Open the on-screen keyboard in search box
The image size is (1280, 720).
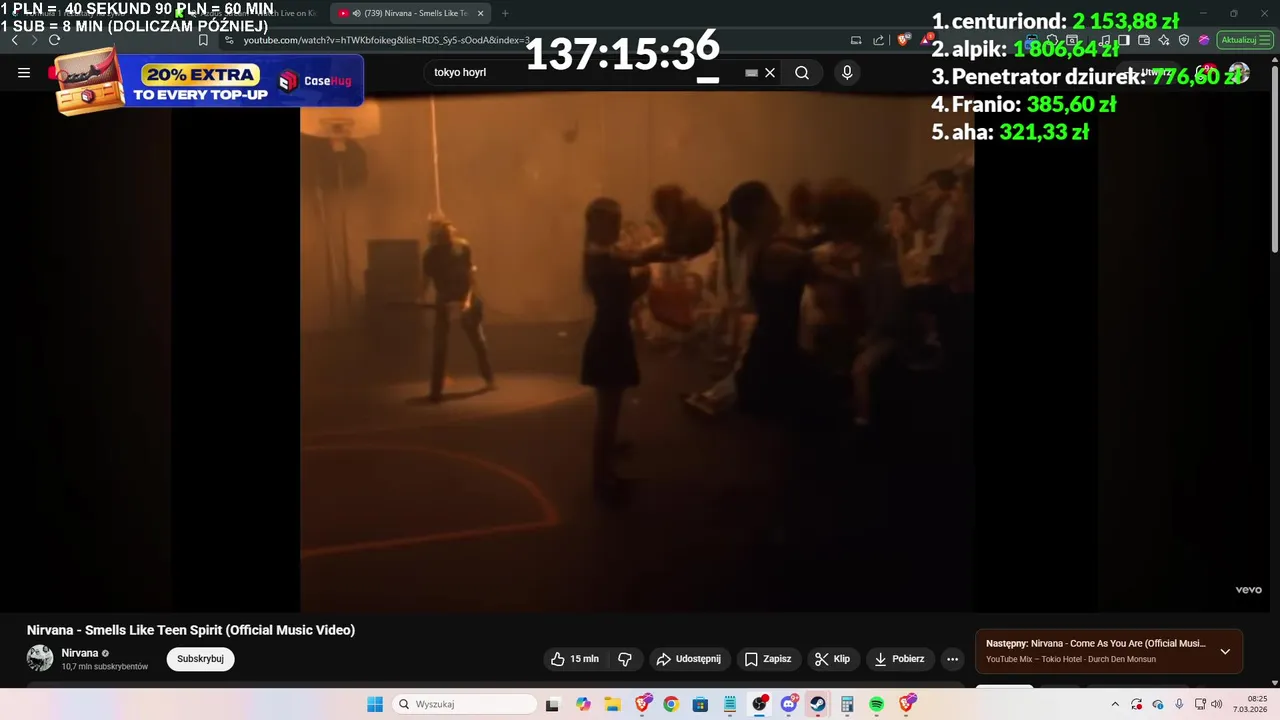pos(751,73)
